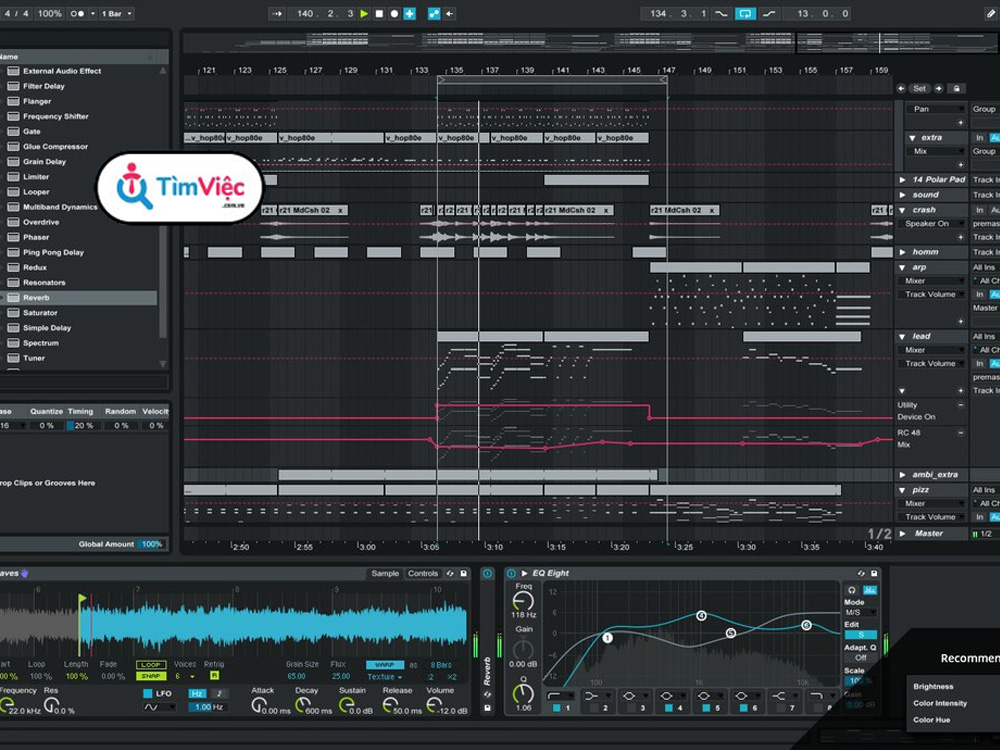1000x750 pixels.
Task: Click the Frequency Shifter icon in browser
Action: click(13, 116)
